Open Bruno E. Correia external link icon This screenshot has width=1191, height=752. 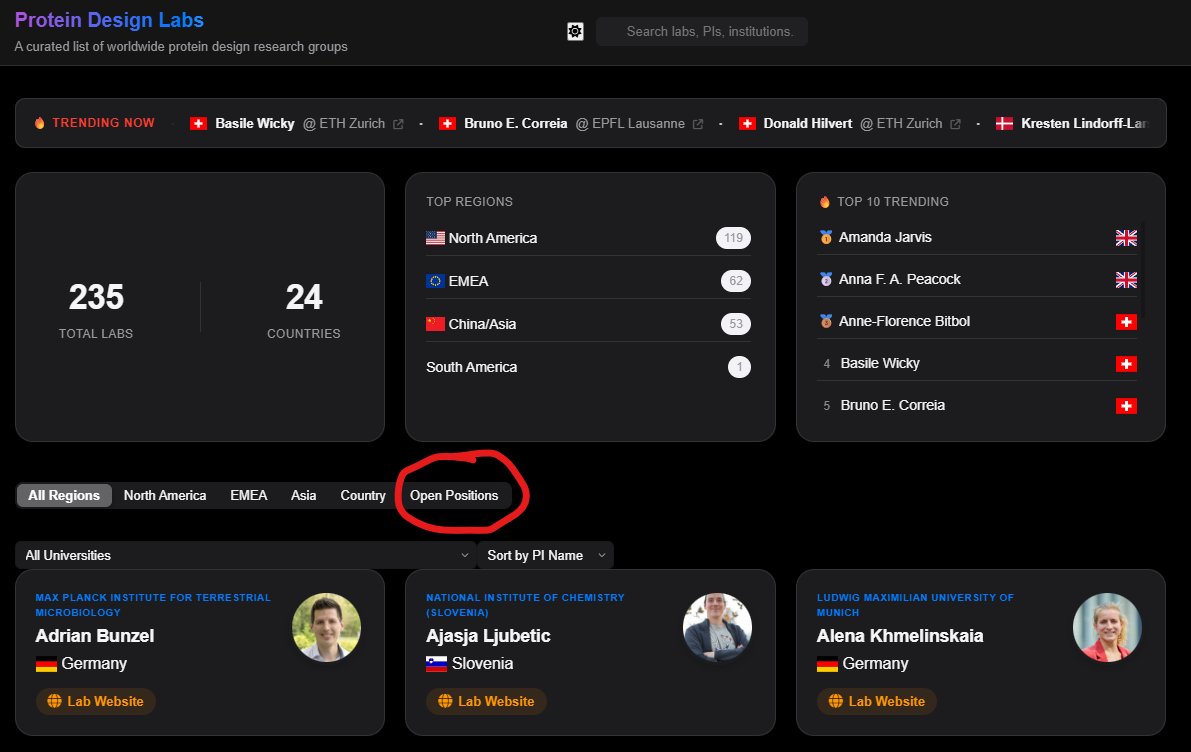pyautogui.click(x=697, y=124)
